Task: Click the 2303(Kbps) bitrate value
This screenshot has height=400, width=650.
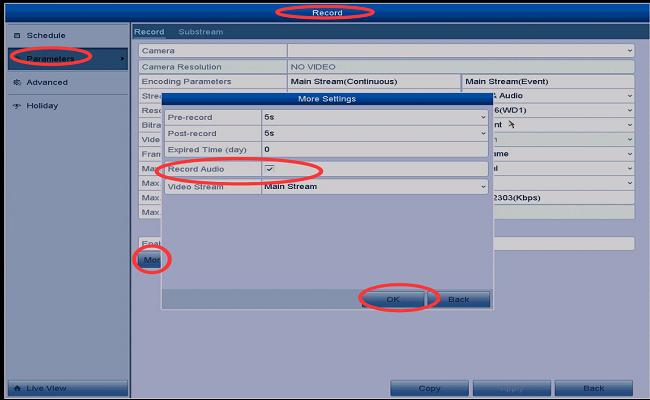Action: click(517, 198)
